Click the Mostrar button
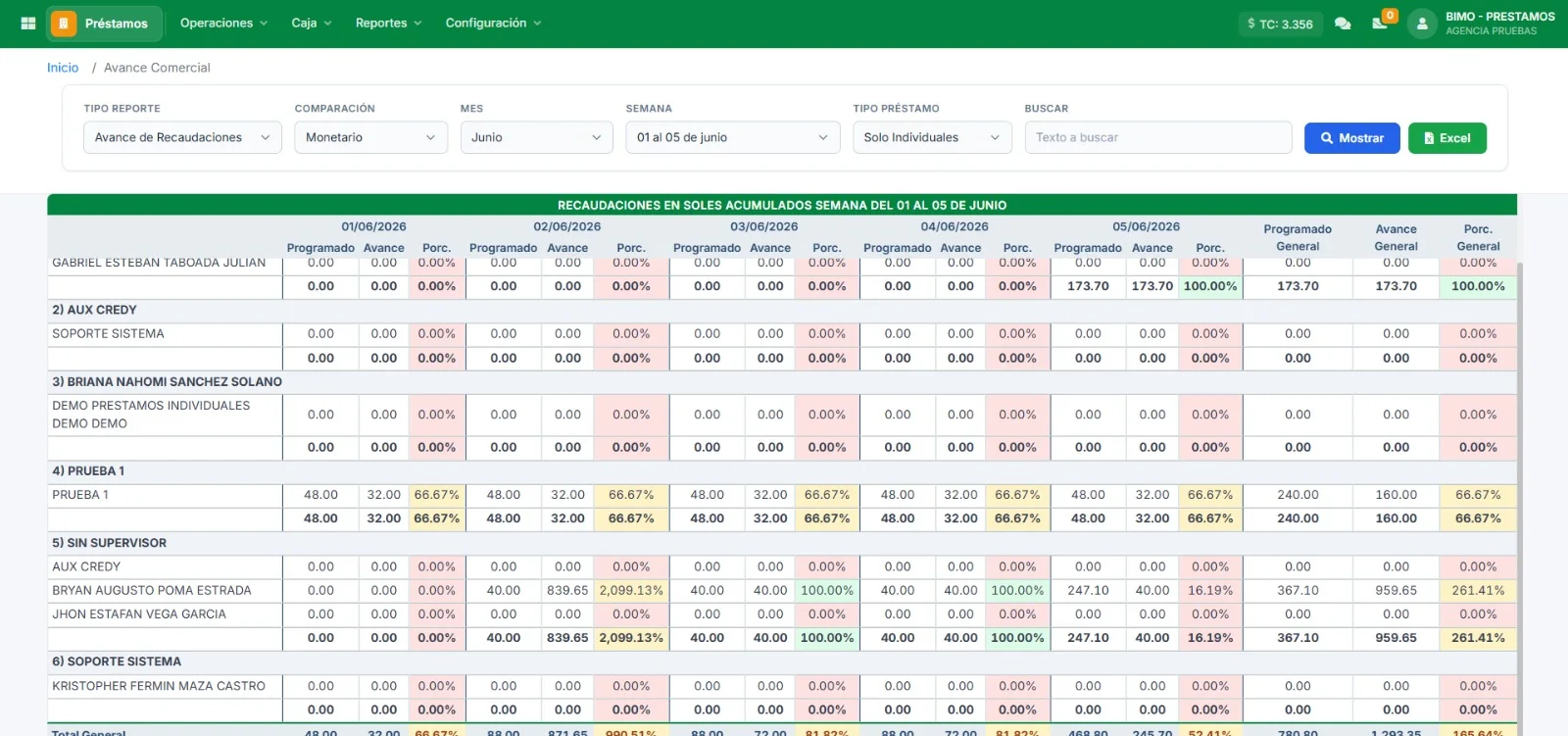Image resolution: width=1568 pixels, height=736 pixels. coord(1351,138)
